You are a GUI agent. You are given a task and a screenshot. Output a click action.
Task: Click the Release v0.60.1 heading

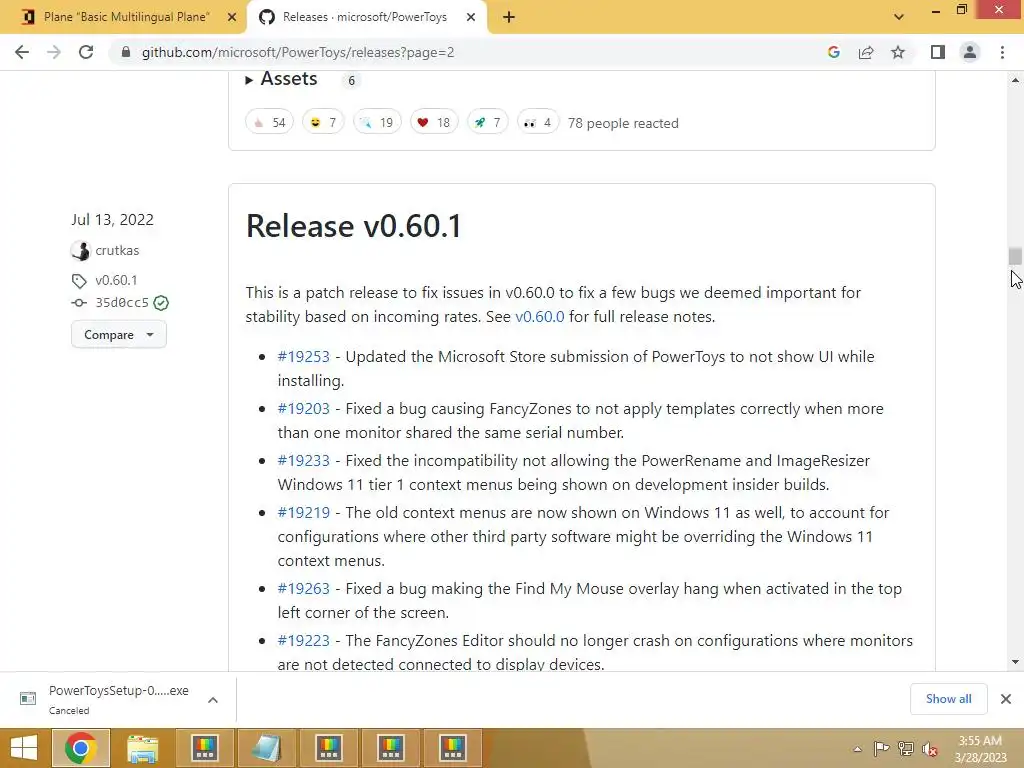pos(353,226)
